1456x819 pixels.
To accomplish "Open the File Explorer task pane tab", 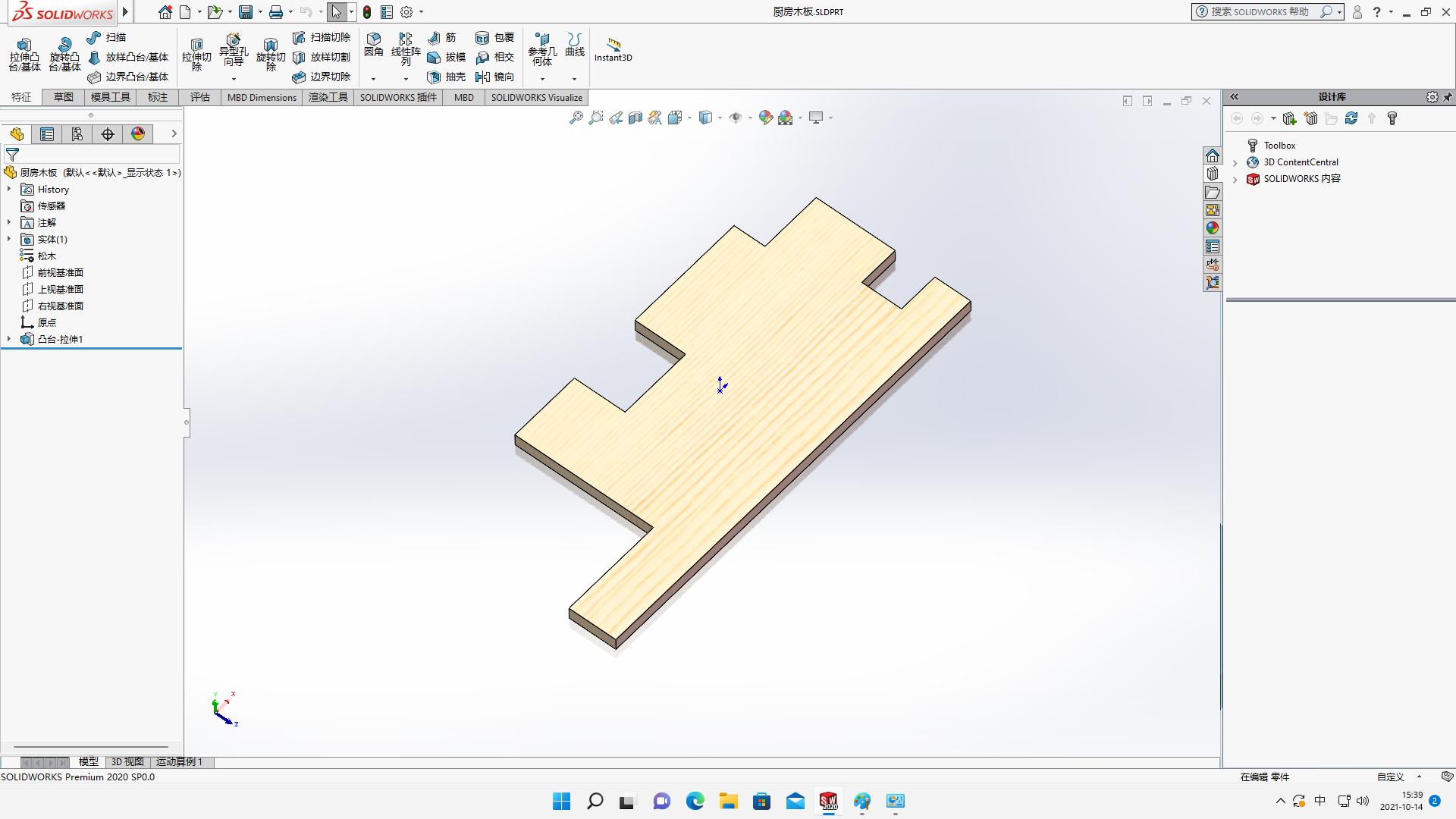I will [x=1213, y=192].
